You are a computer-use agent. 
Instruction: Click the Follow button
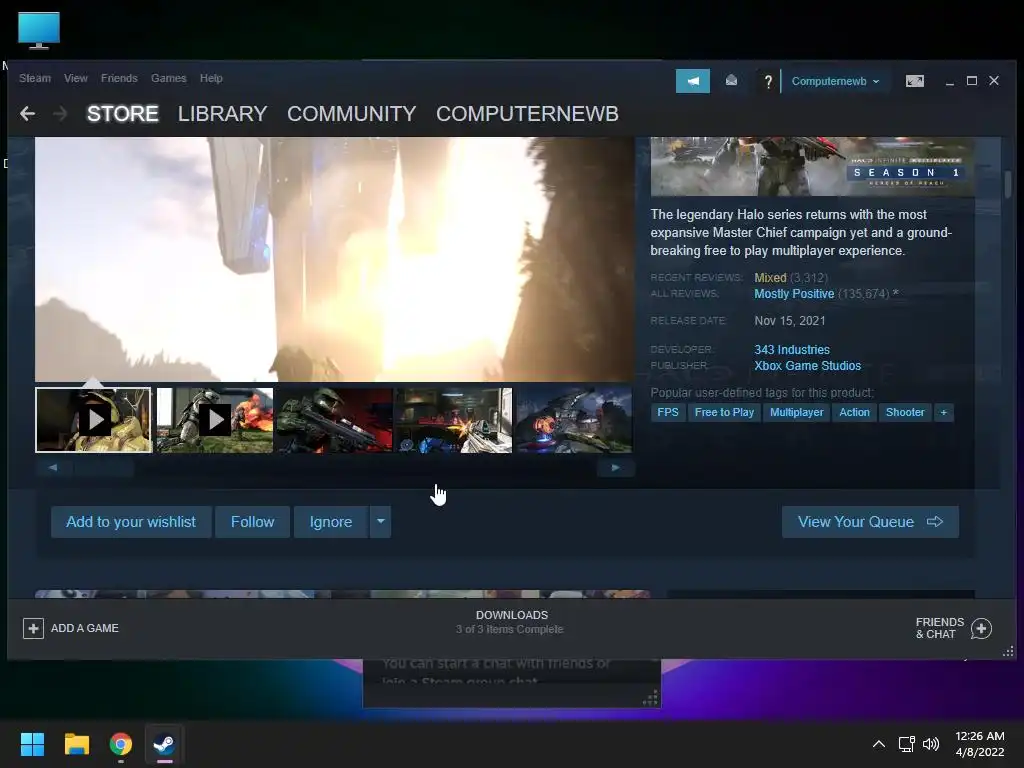coord(252,521)
